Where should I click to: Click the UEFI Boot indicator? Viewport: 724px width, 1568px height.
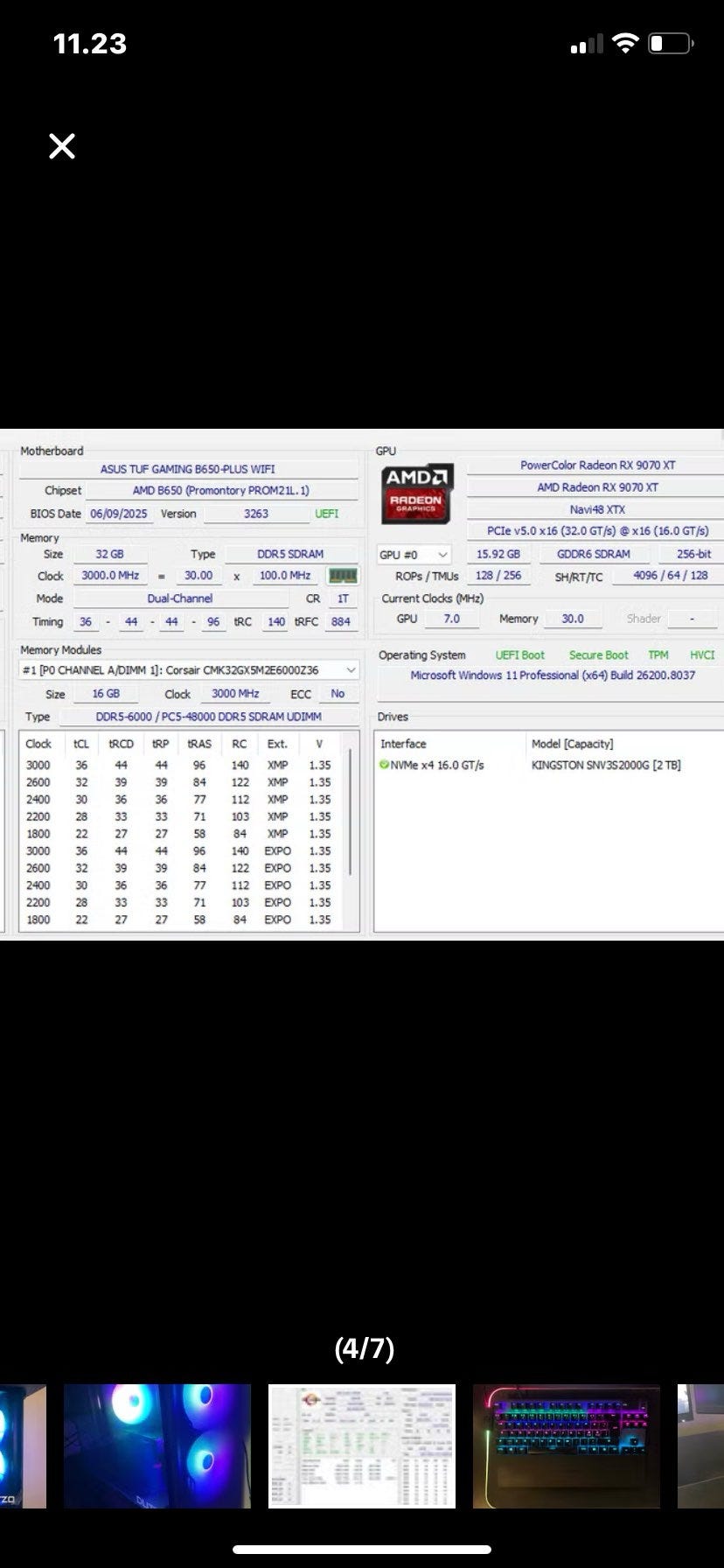pyautogui.click(x=519, y=655)
